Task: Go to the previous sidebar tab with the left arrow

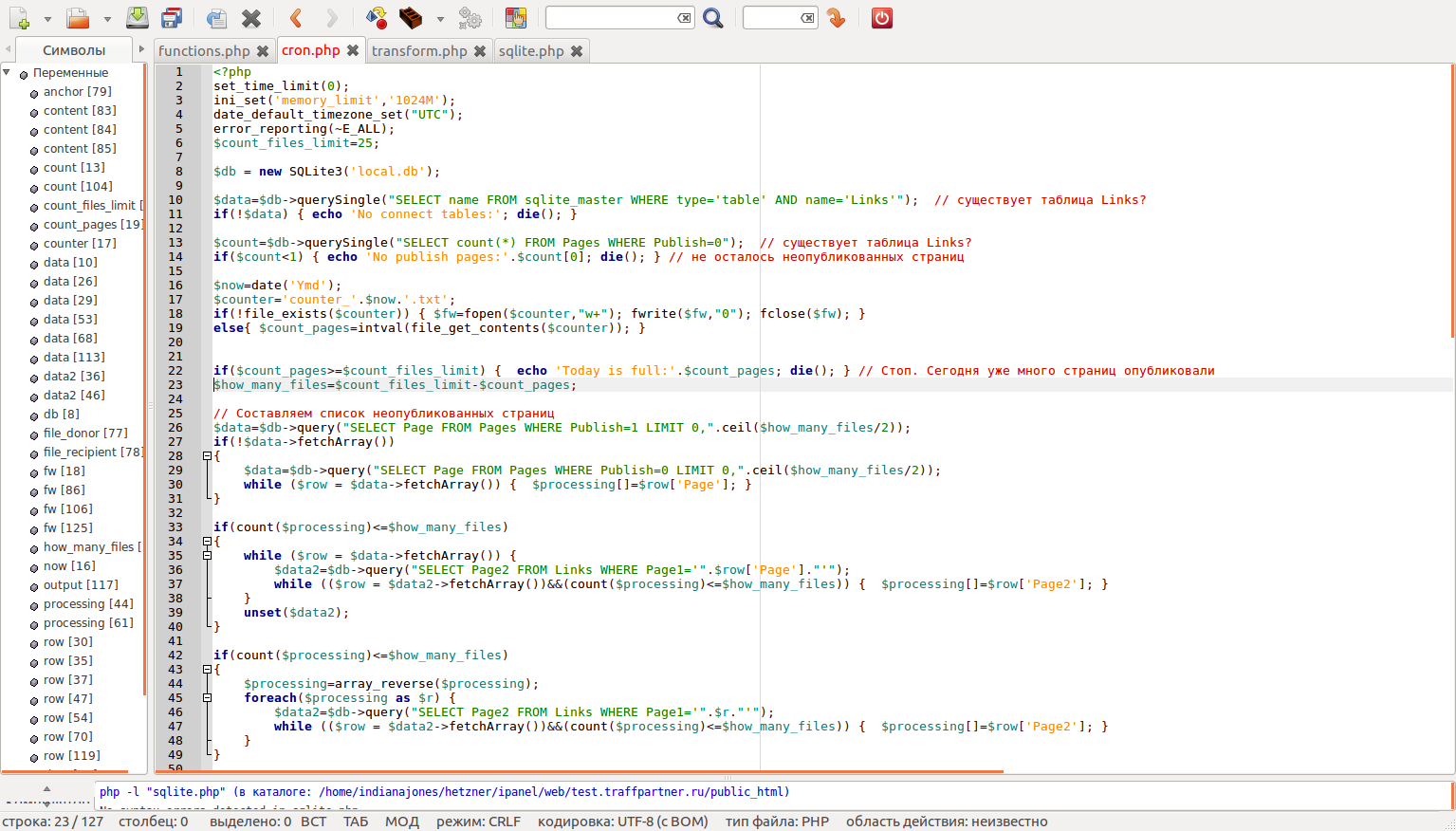Action: click(x=9, y=49)
